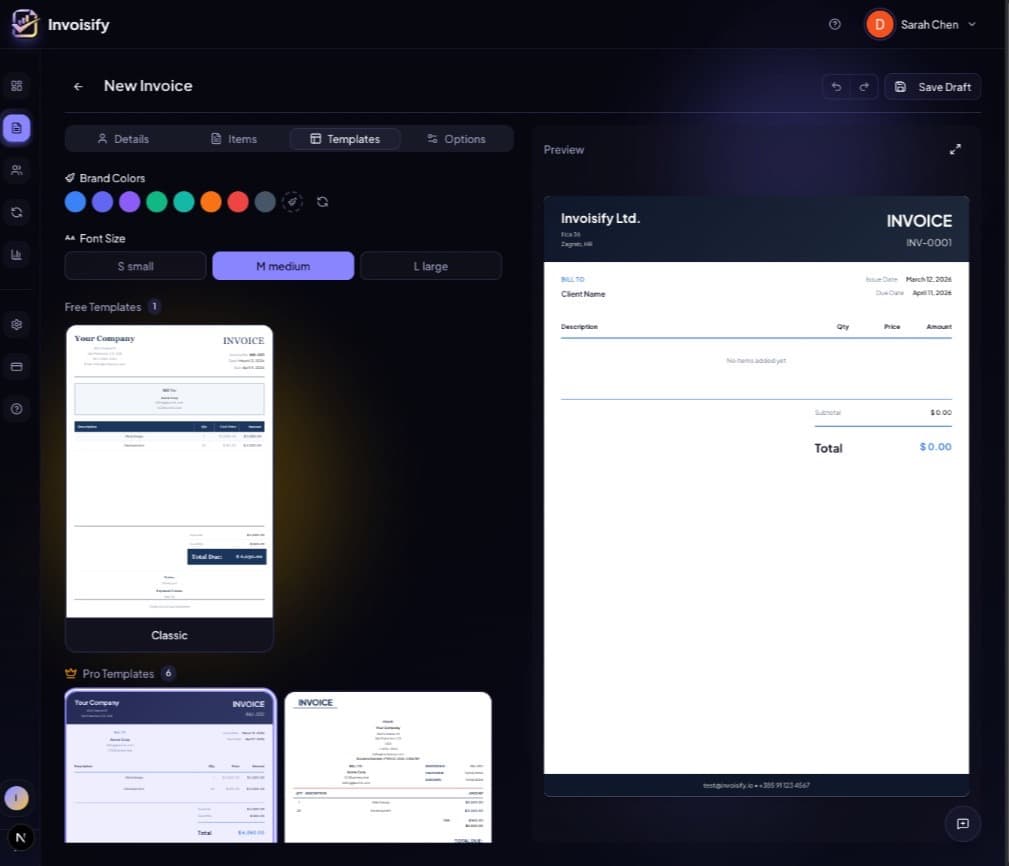Open the Options tab
Image resolution: width=1009 pixels, height=866 pixels.
pyautogui.click(x=456, y=138)
